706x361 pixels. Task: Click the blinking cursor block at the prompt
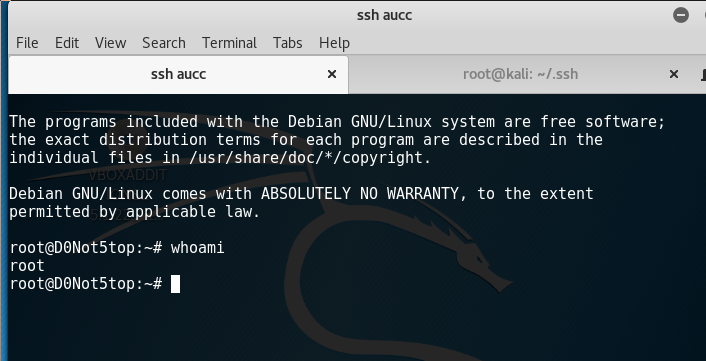point(175,284)
